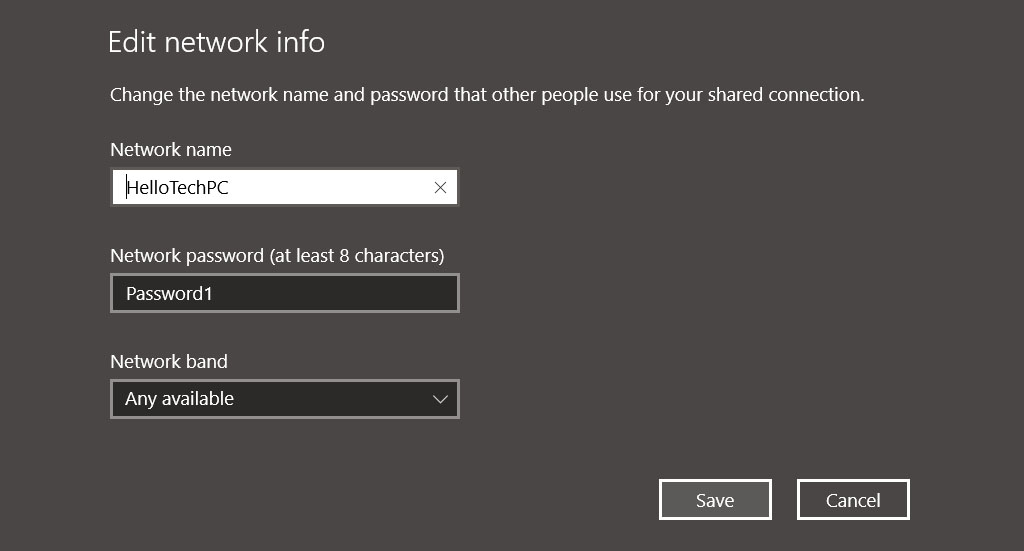Click the blank middle of the Network band box
The width and height of the screenshot is (1024, 551).
(x=330, y=399)
